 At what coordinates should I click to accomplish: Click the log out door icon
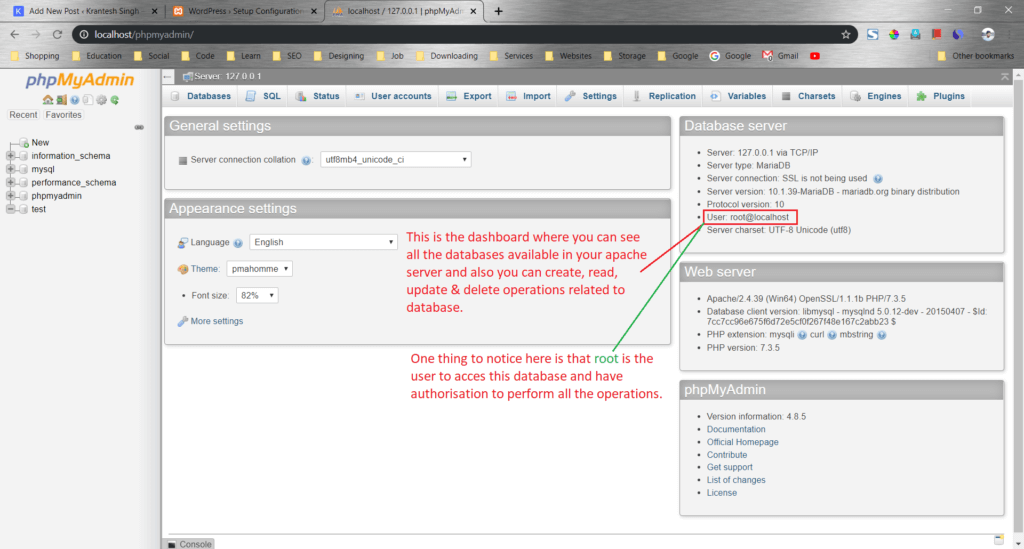coord(61,100)
